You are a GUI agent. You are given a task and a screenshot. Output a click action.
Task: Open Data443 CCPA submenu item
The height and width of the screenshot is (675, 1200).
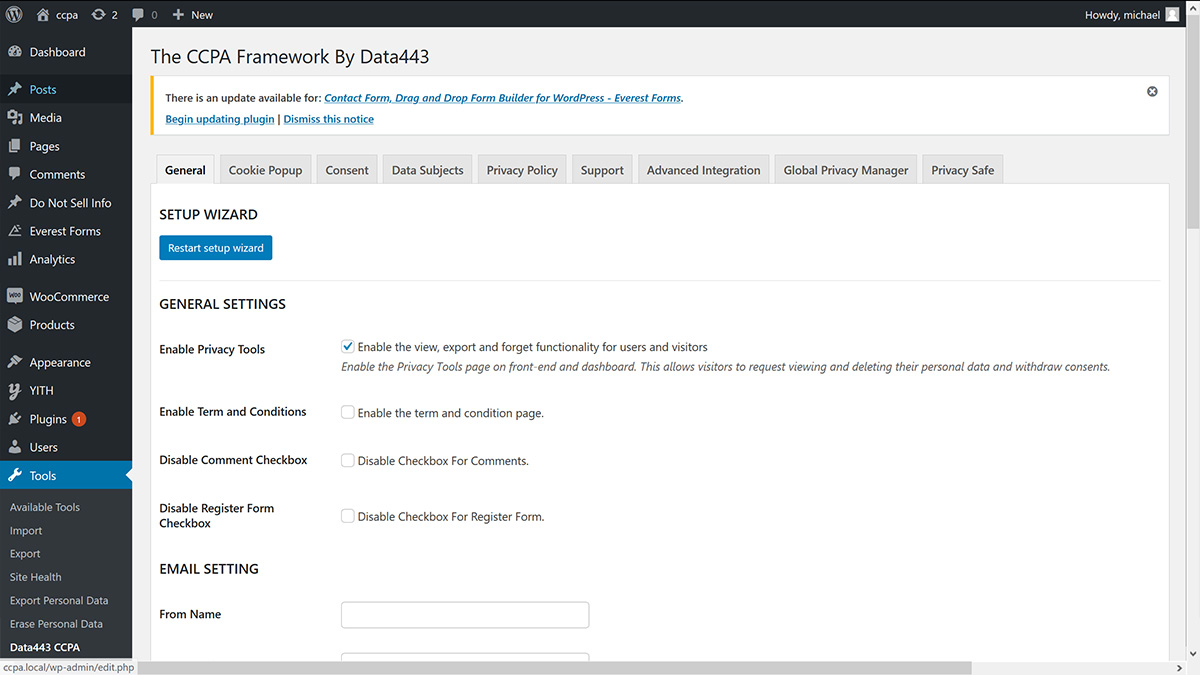[x=45, y=647]
